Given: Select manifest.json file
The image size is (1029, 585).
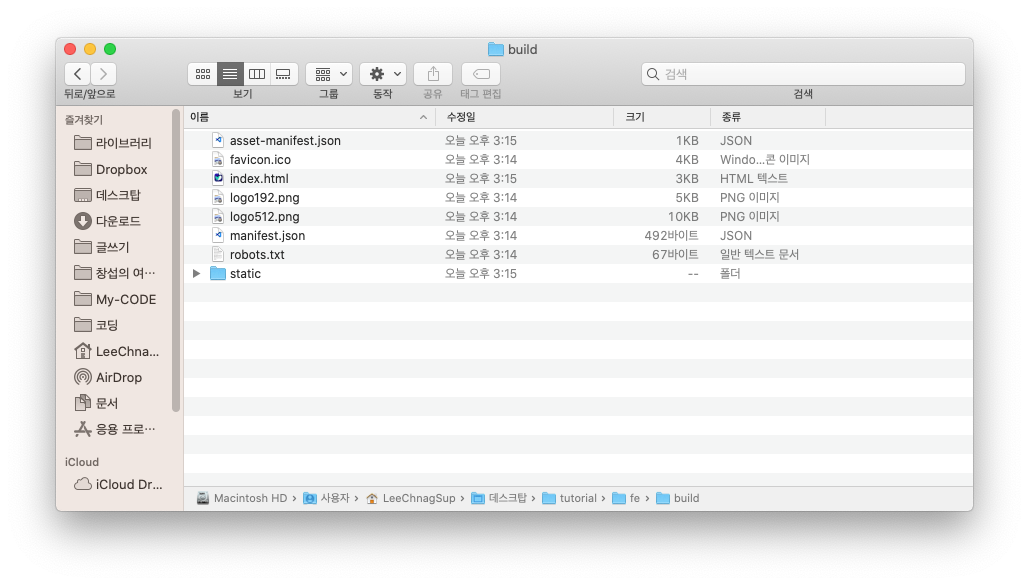Looking at the screenshot, I should tap(578, 236).
